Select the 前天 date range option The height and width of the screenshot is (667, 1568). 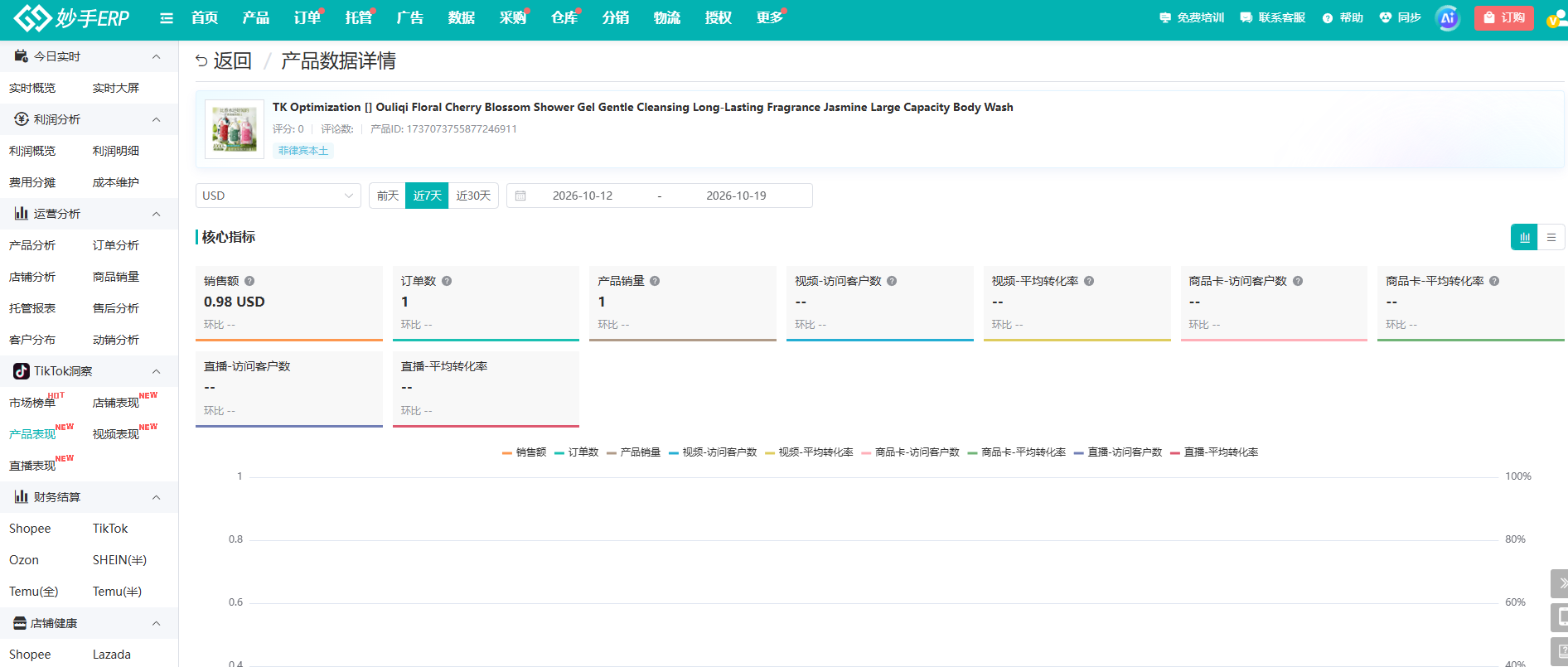[x=388, y=196]
